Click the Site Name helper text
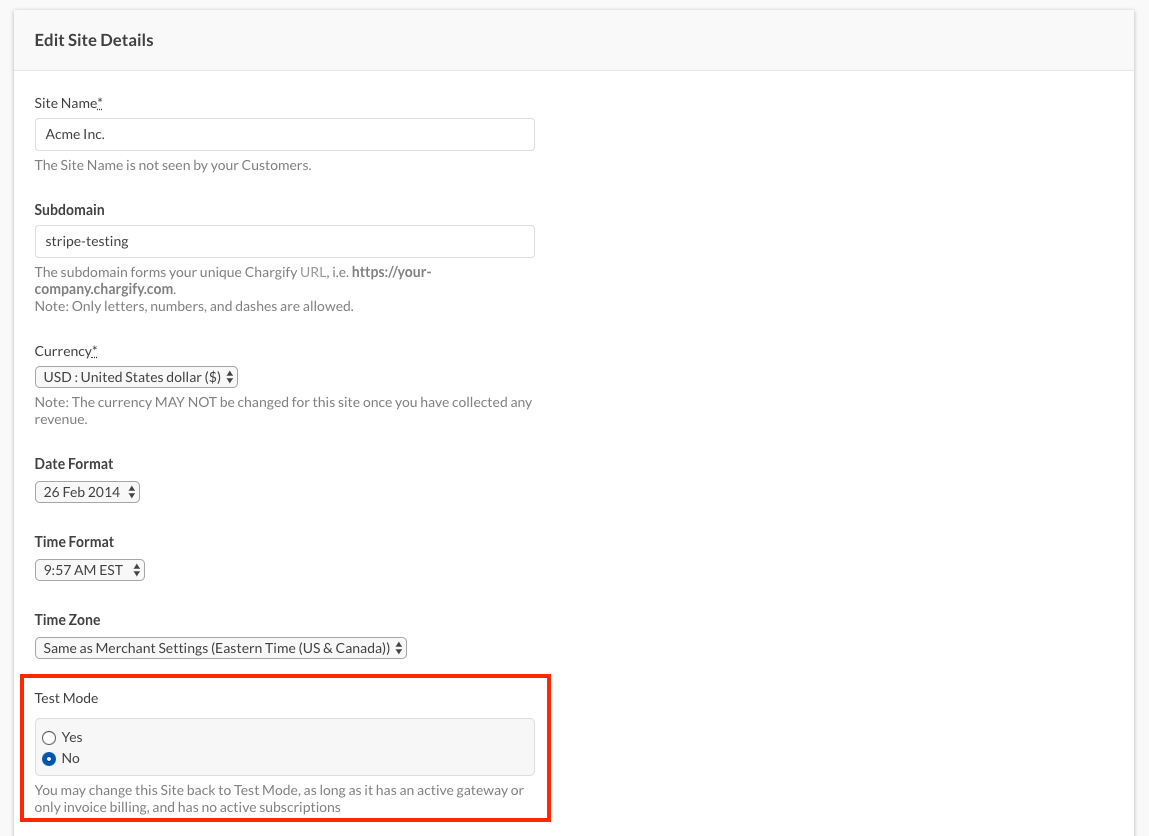This screenshot has width=1149, height=836. click(x=173, y=165)
